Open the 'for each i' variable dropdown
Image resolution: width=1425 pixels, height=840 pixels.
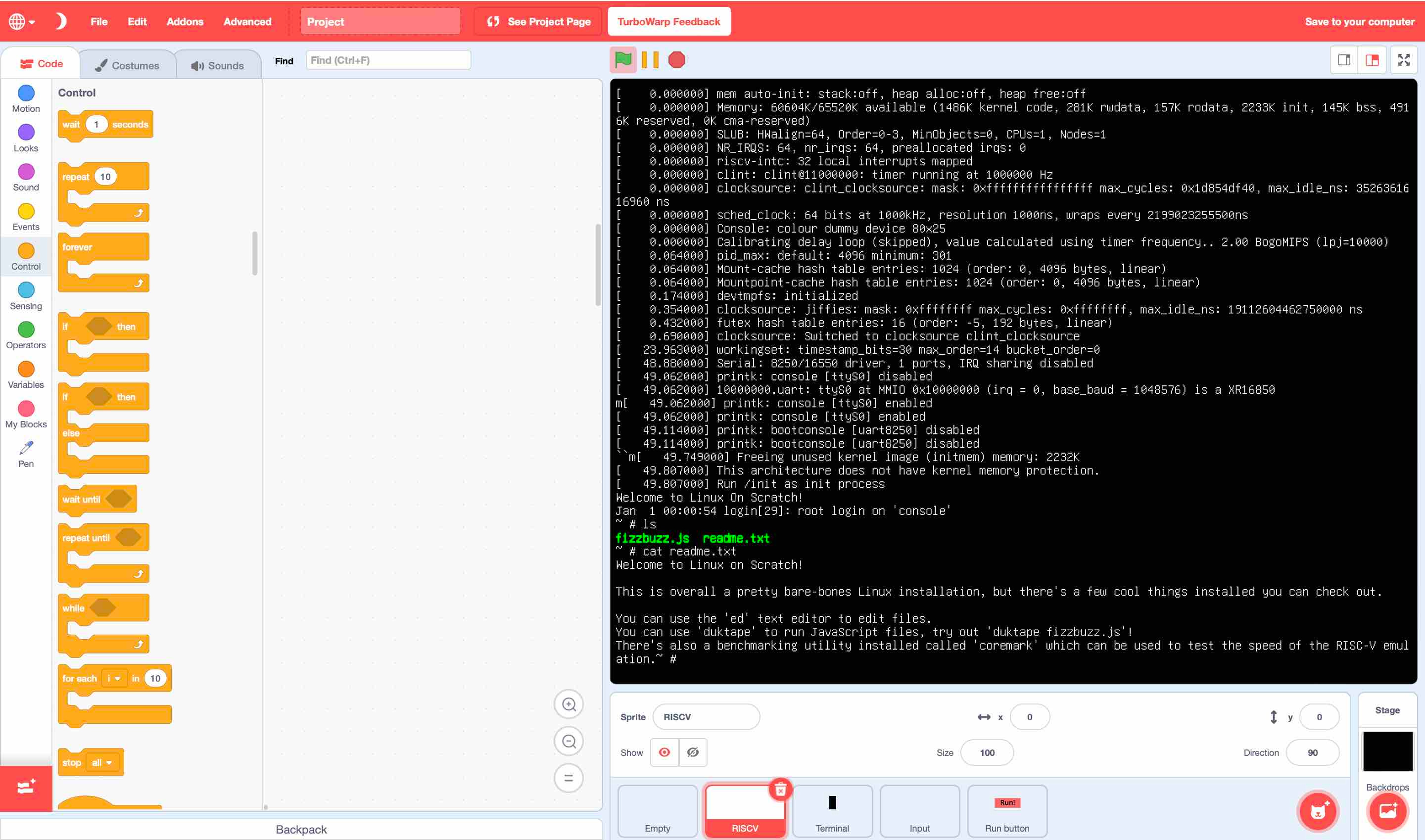(x=114, y=678)
